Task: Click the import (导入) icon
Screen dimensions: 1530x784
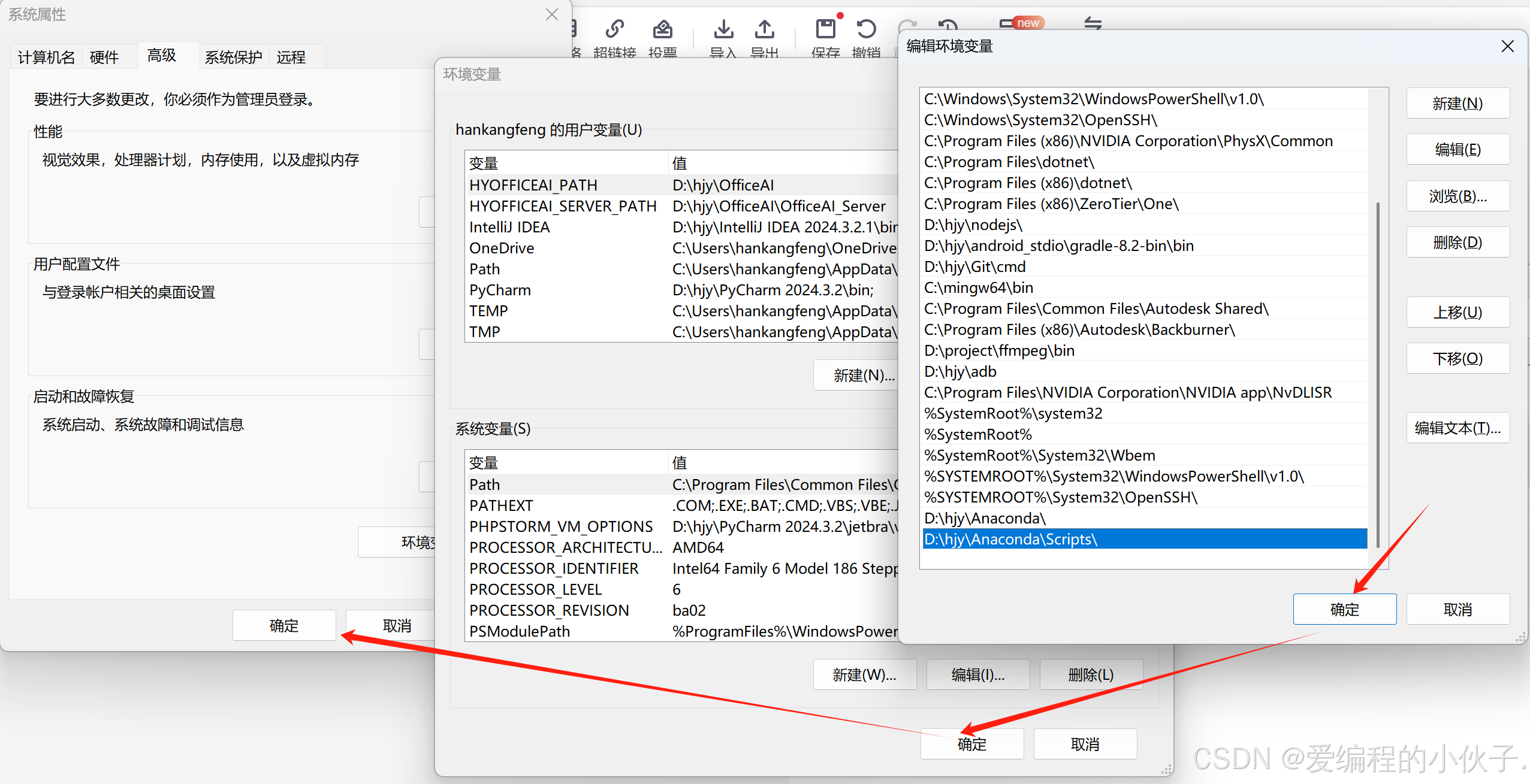Action: click(723, 29)
